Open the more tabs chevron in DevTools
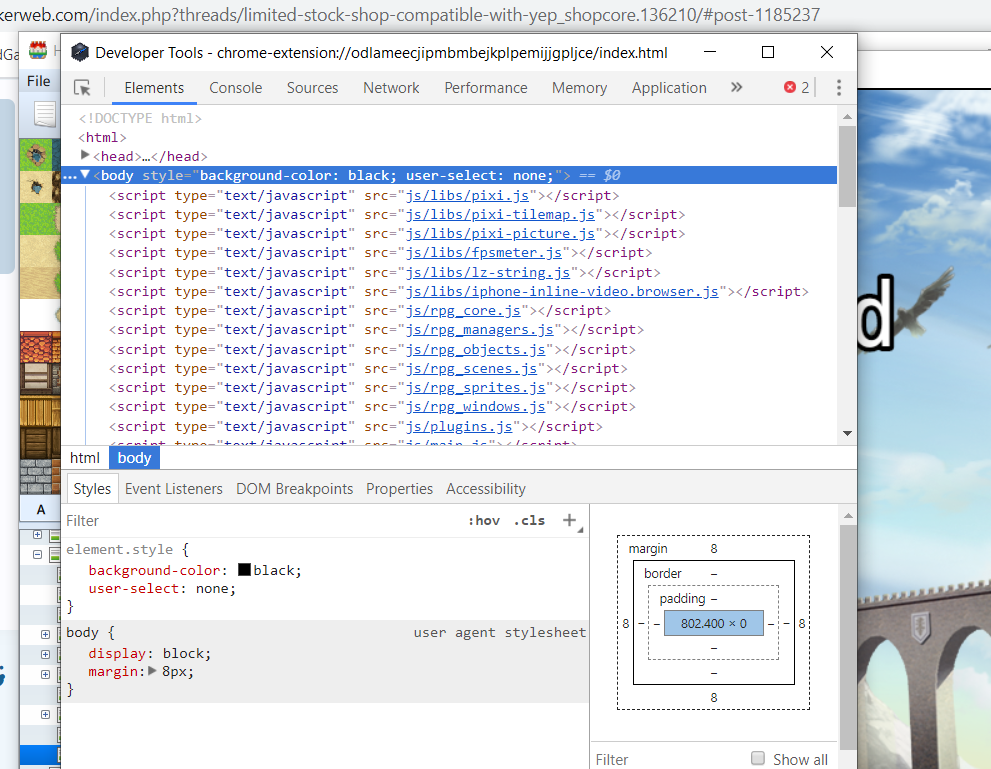 click(x=736, y=87)
